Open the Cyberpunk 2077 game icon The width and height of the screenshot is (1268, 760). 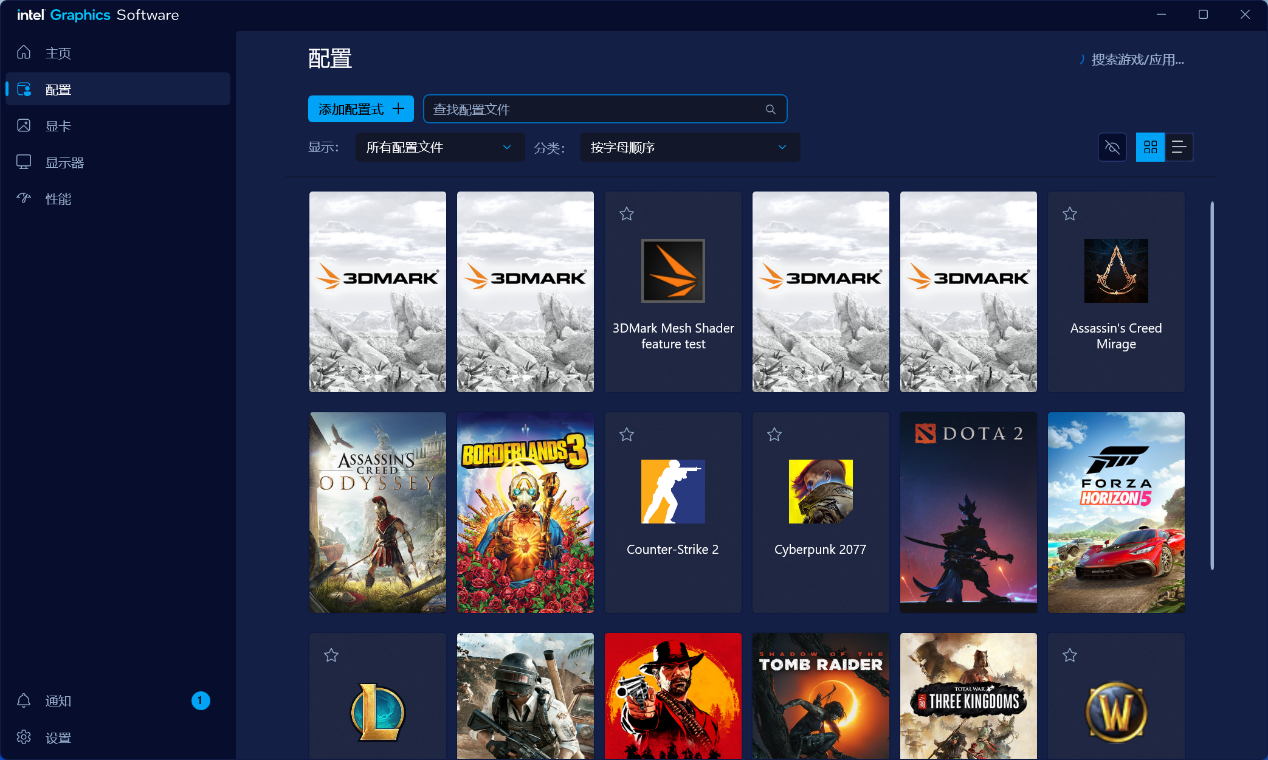[821, 492]
